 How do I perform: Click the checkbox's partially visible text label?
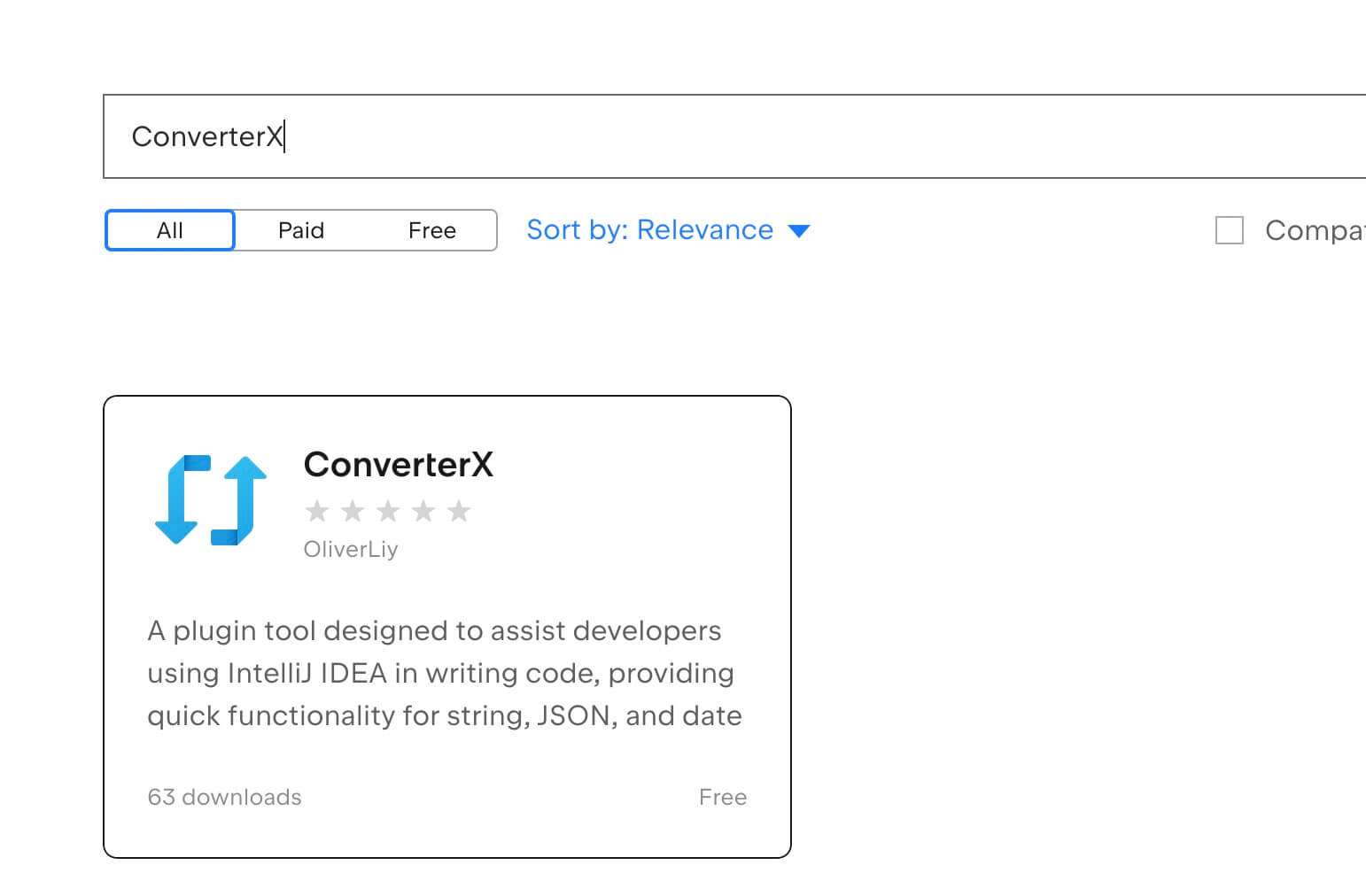click(1315, 230)
